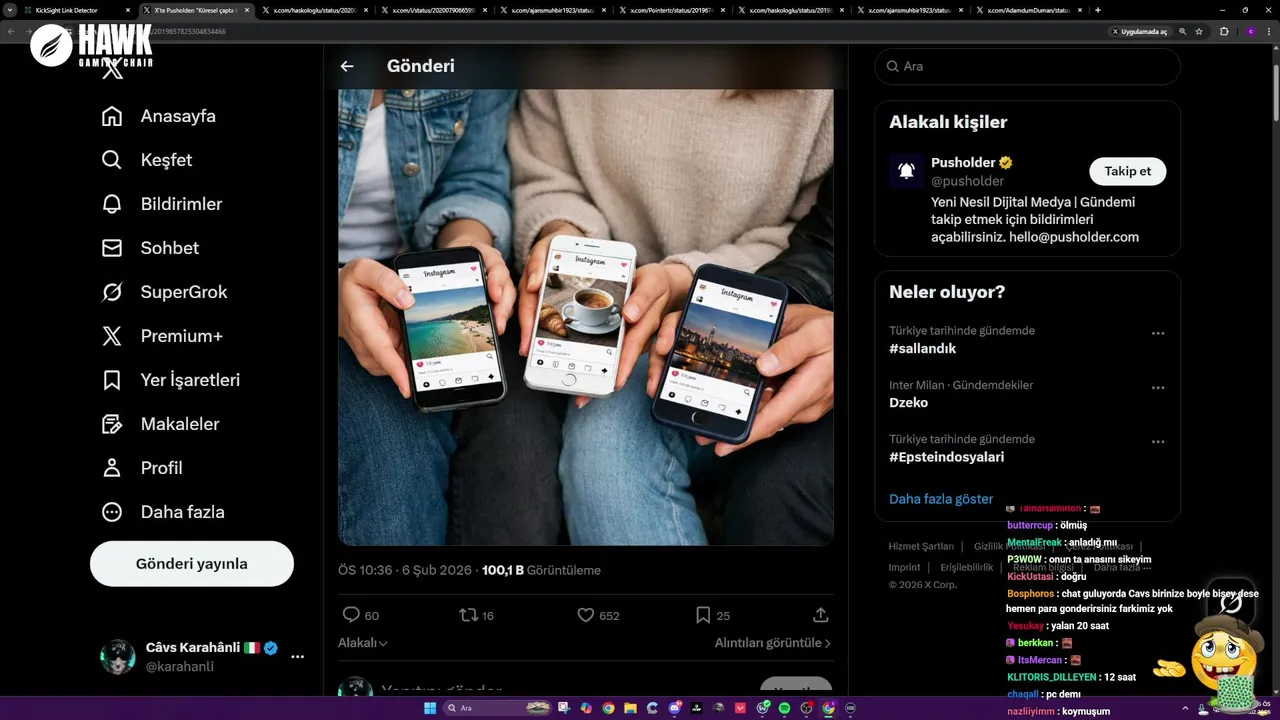This screenshot has width=1280, height=720.
Task: Open #Epsteindosyalari trending topic
Action: [x=947, y=457]
